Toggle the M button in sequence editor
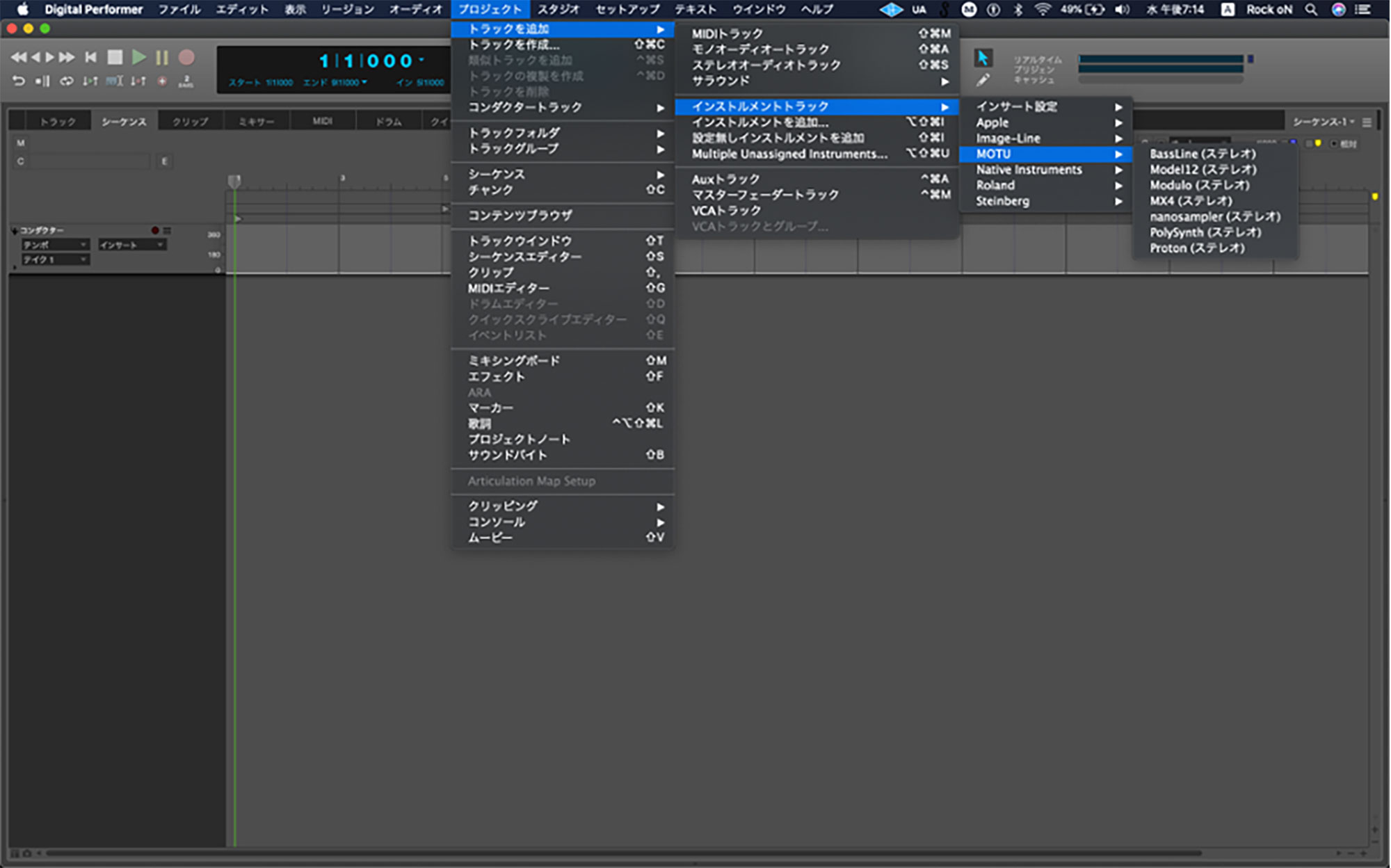 (20, 143)
